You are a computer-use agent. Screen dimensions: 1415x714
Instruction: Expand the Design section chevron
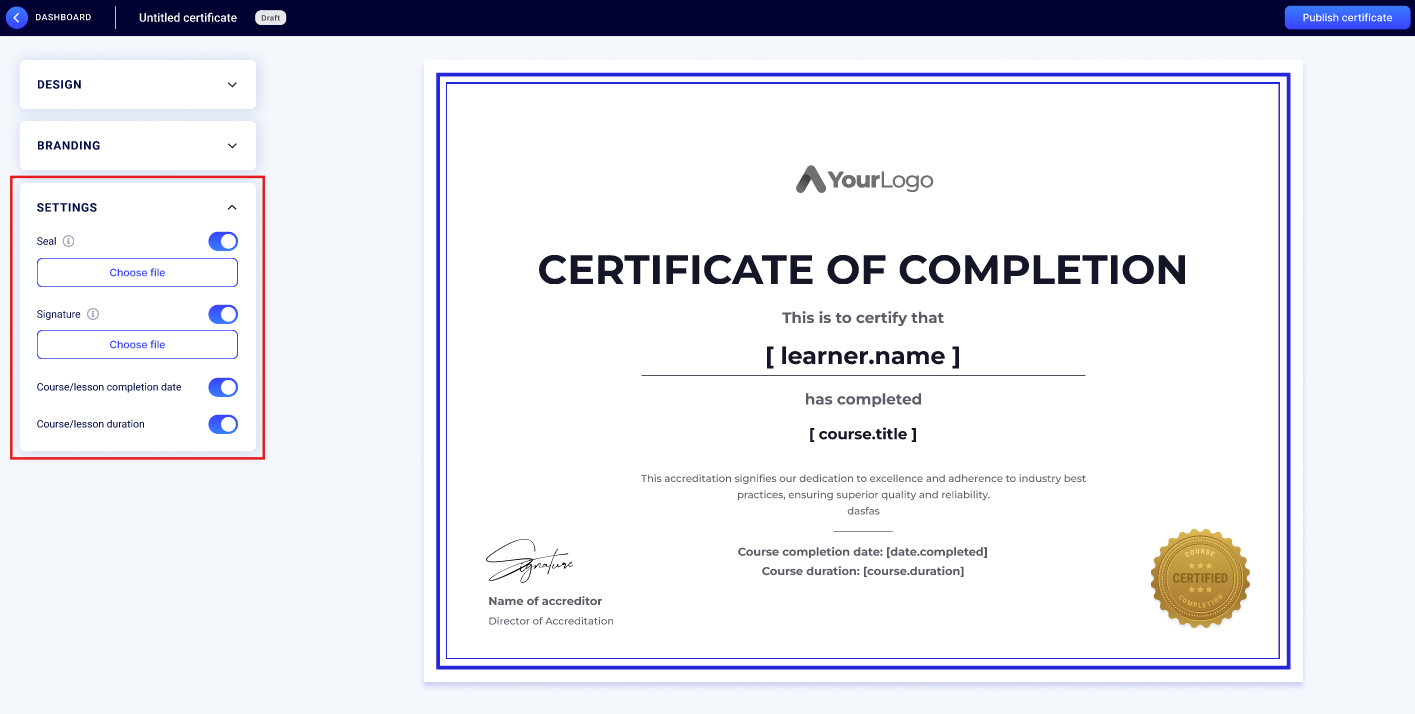tap(232, 85)
